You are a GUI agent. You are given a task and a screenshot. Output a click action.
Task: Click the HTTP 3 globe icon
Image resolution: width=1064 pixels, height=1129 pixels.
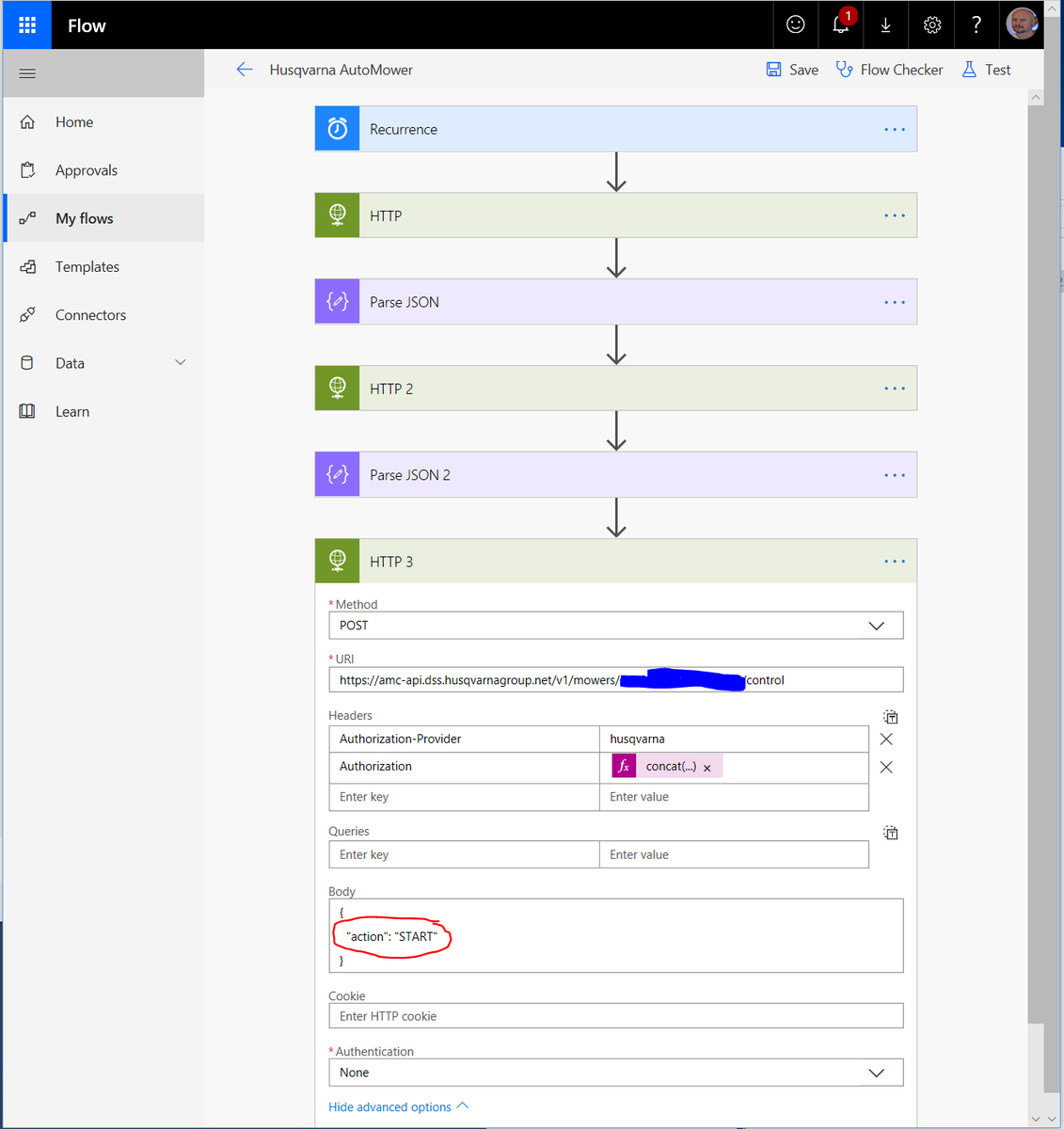[x=338, y=562]
